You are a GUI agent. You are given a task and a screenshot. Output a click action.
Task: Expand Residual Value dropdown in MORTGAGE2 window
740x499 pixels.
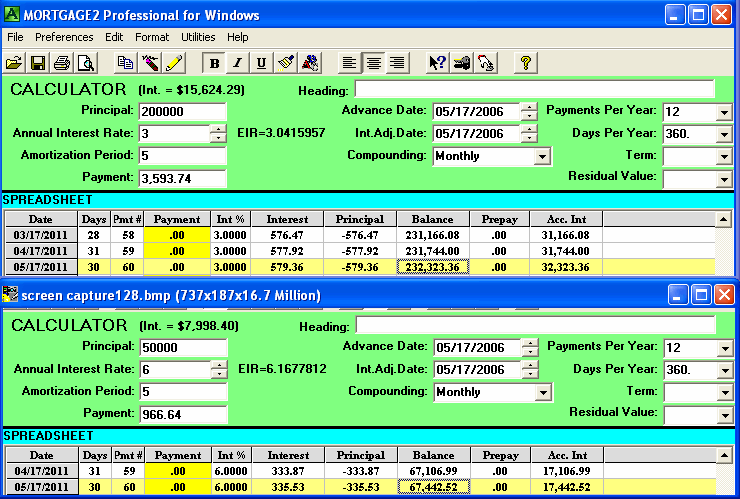[724, 179]
